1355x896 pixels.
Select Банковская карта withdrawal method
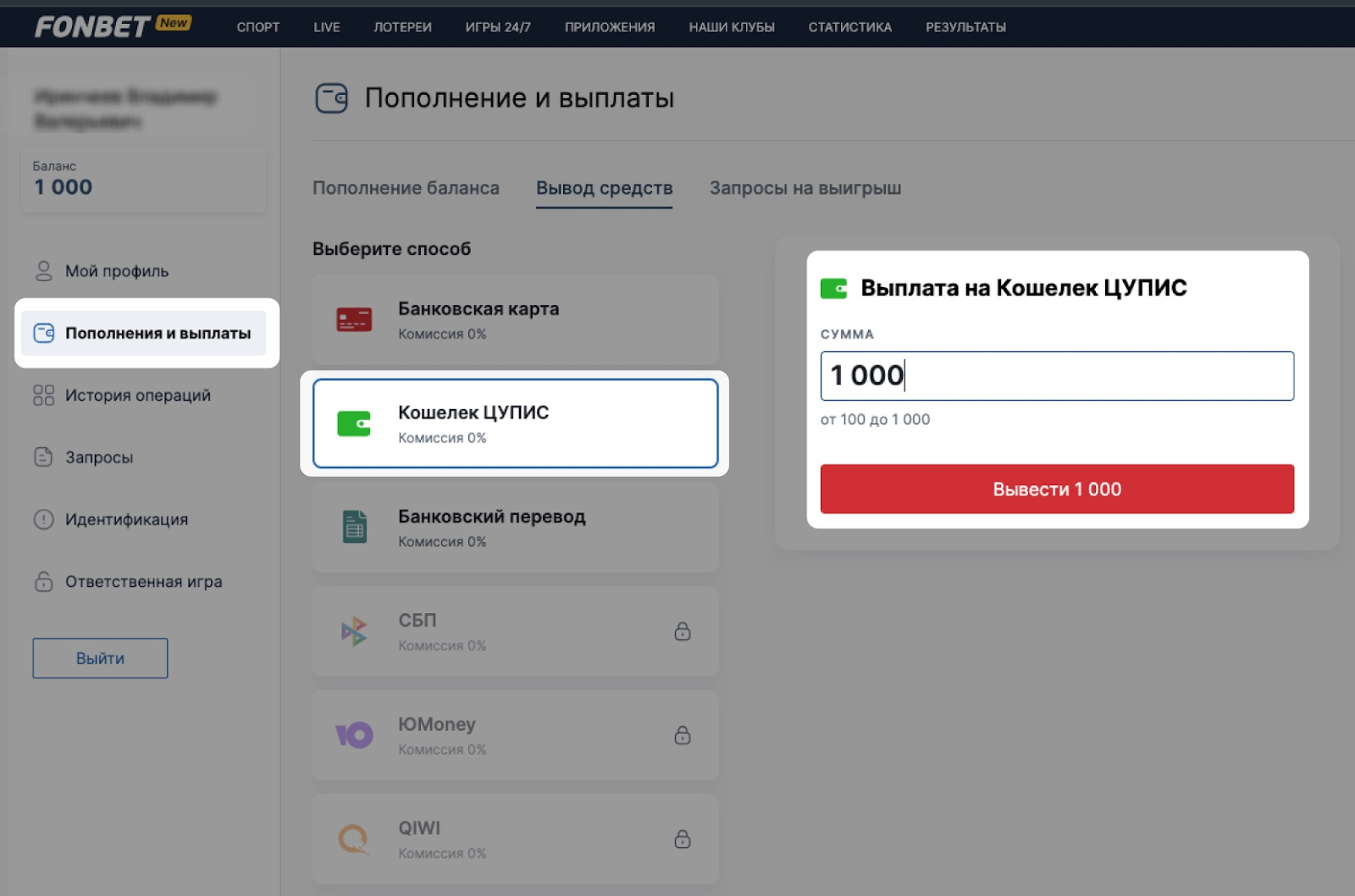515,320
